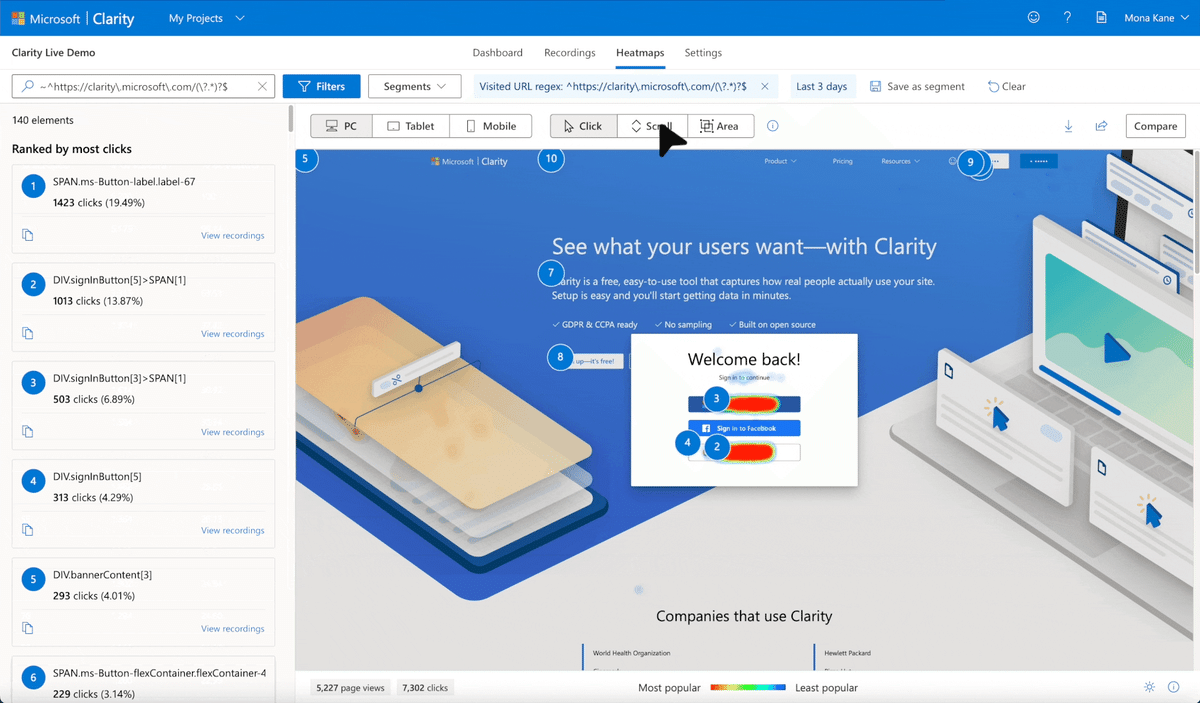Screen dimensions: 1200x703
Task: Open the info icon at the bottom right
Action: coord(1173,687)
